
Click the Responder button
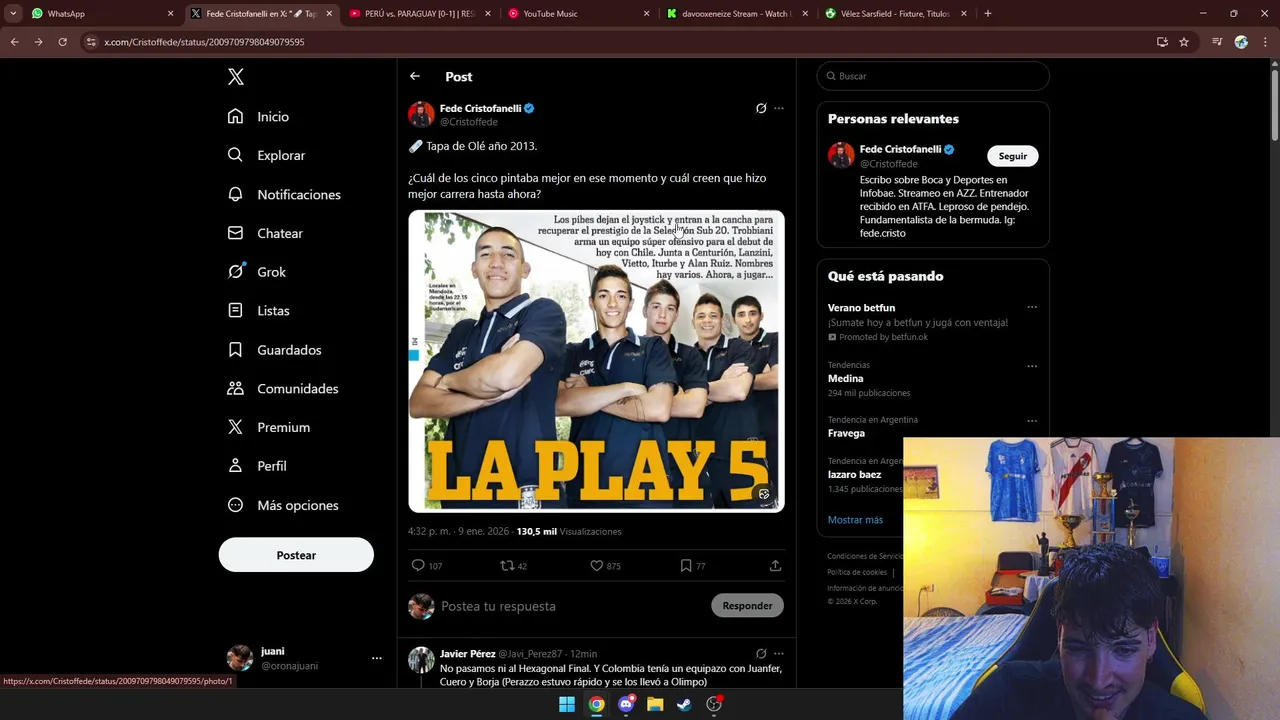pos(747,606)
